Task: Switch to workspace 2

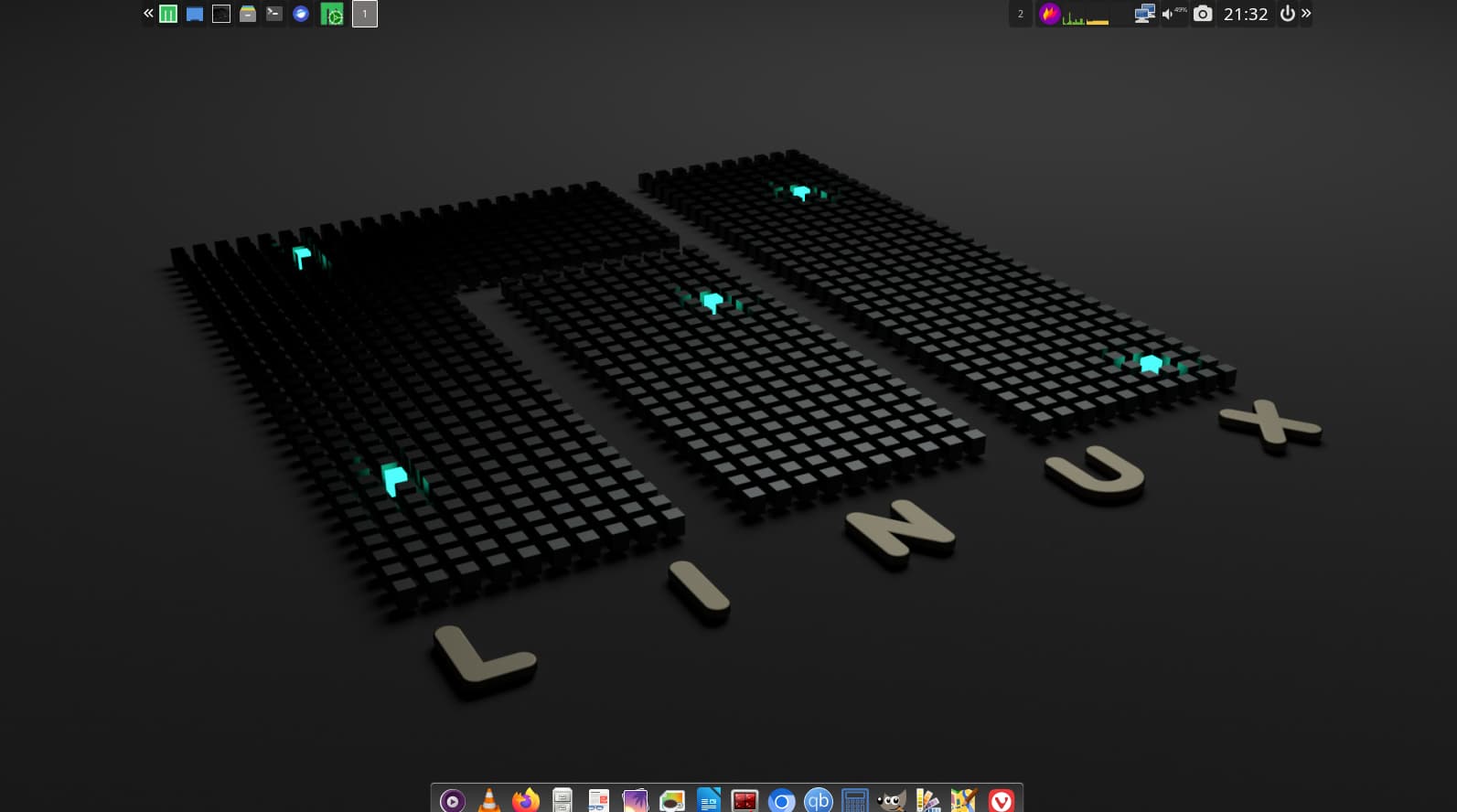Action: (x=1021, y=14)
